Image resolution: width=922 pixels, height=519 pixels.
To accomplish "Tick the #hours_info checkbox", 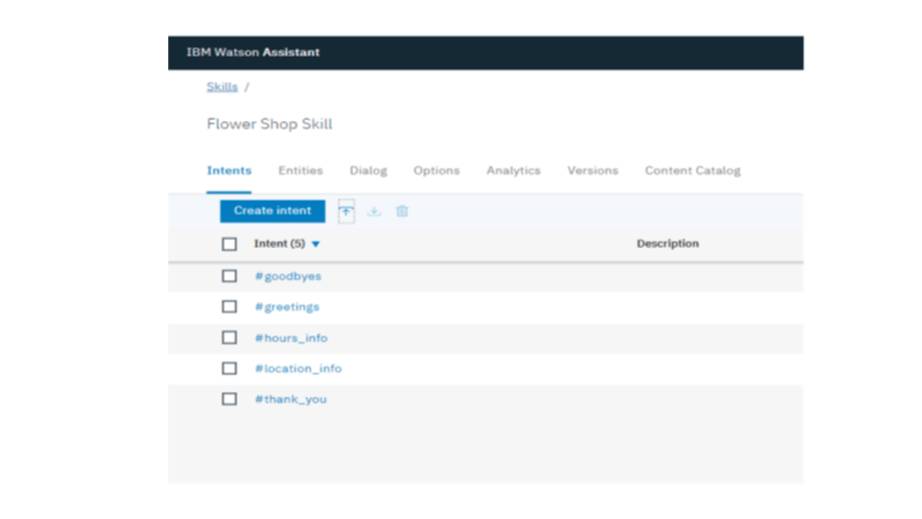I will click(x=229, y=338).
